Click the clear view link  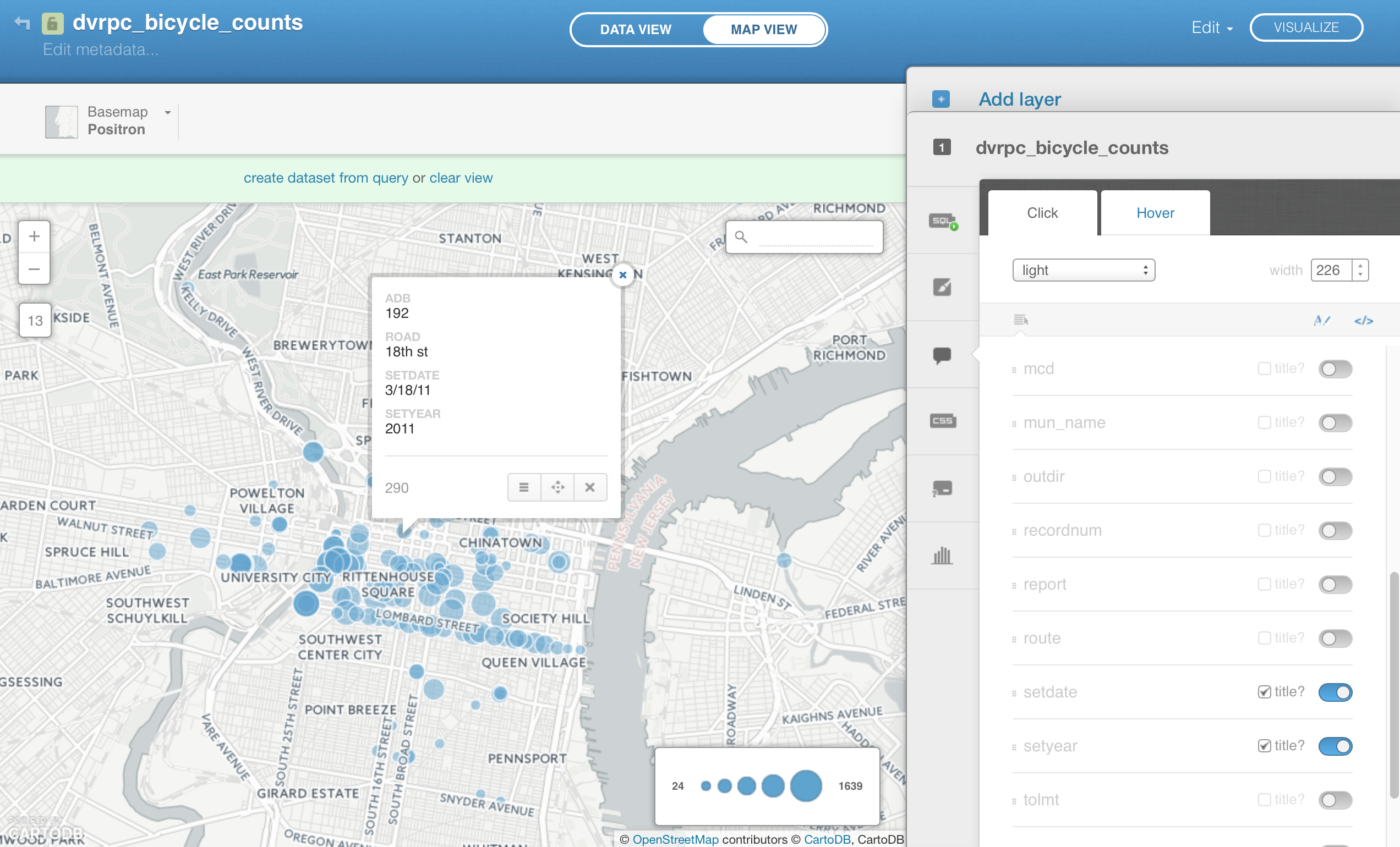[x=460, y=178]
